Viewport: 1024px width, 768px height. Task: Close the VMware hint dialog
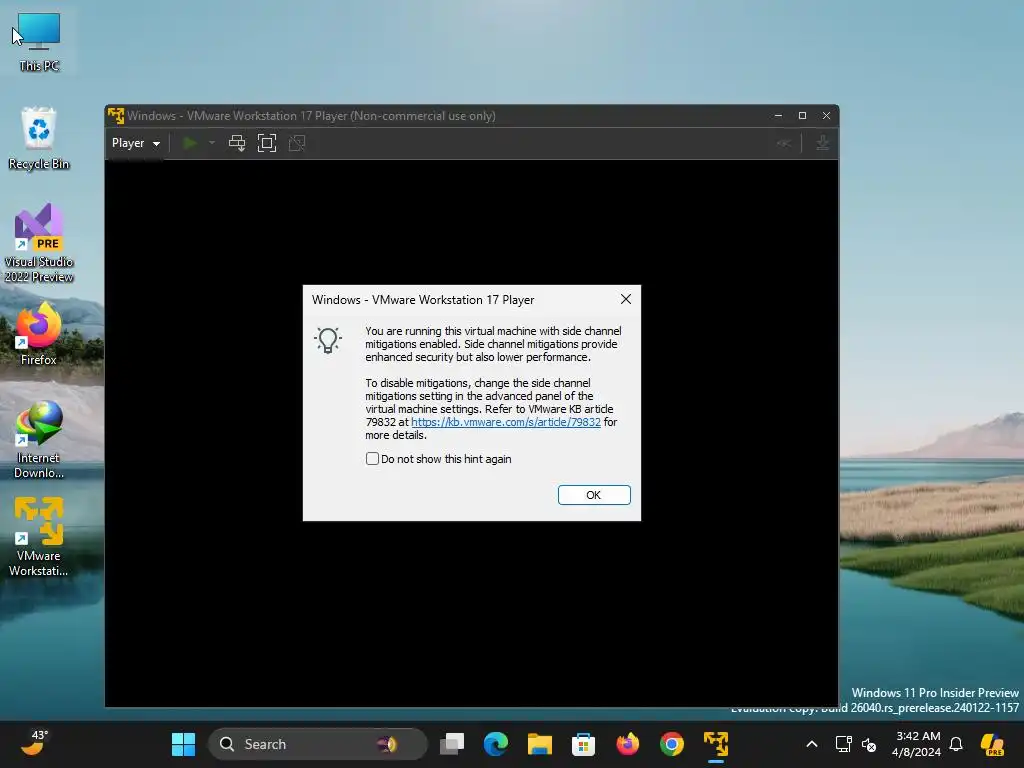point(626,299)
